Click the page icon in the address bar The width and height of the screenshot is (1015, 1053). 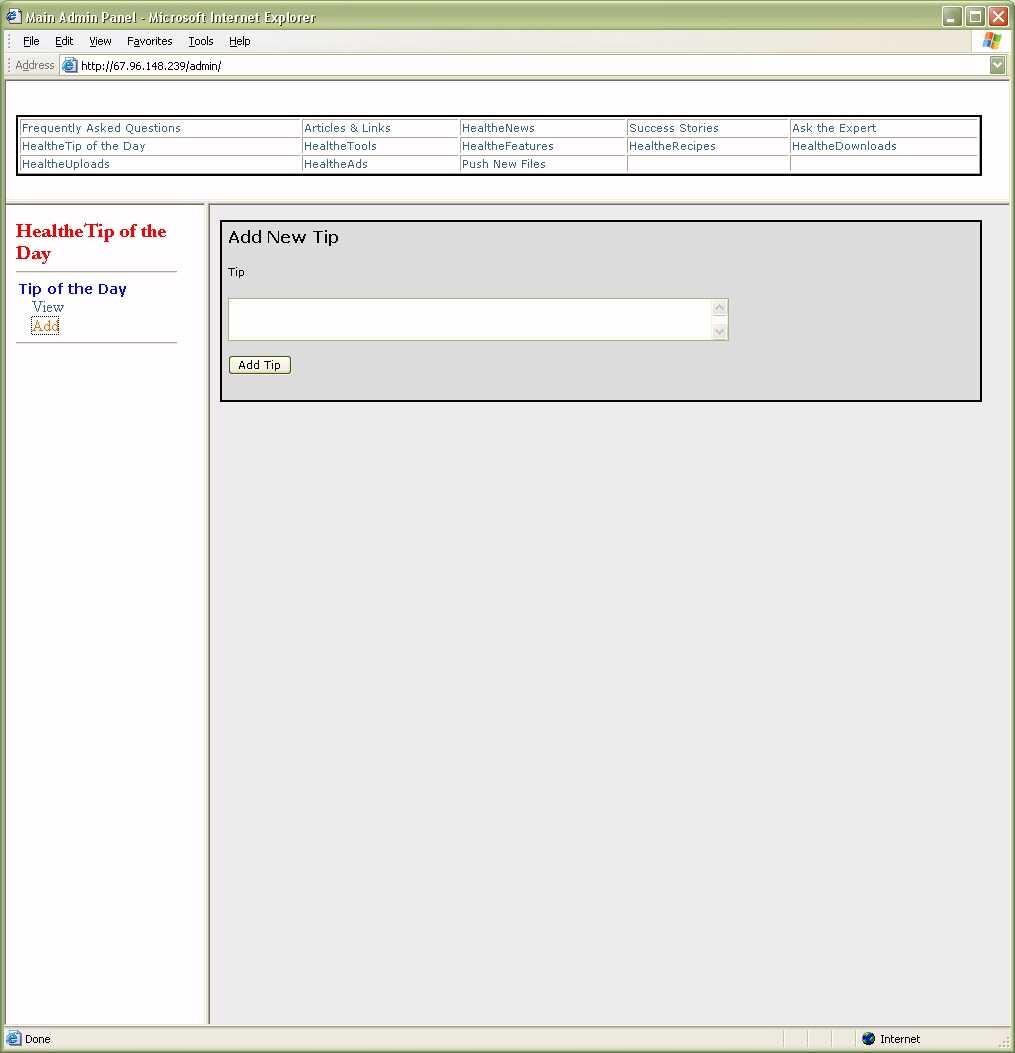pyautogui.click(x=69, y=66)
